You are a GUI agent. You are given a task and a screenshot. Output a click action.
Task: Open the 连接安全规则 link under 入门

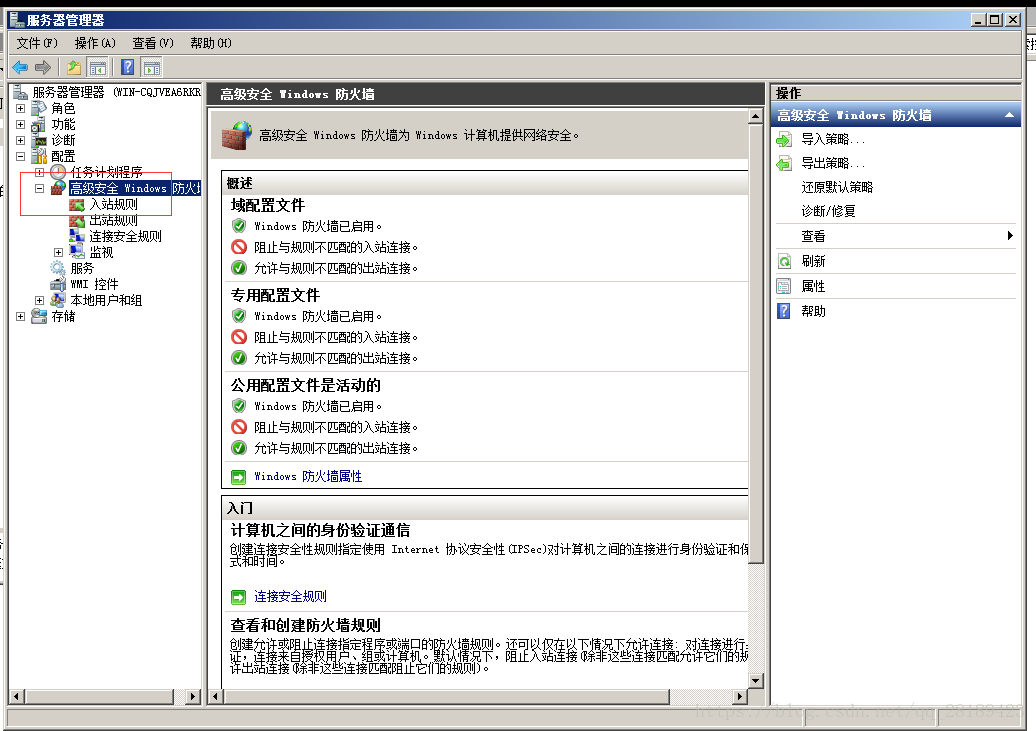290,596
